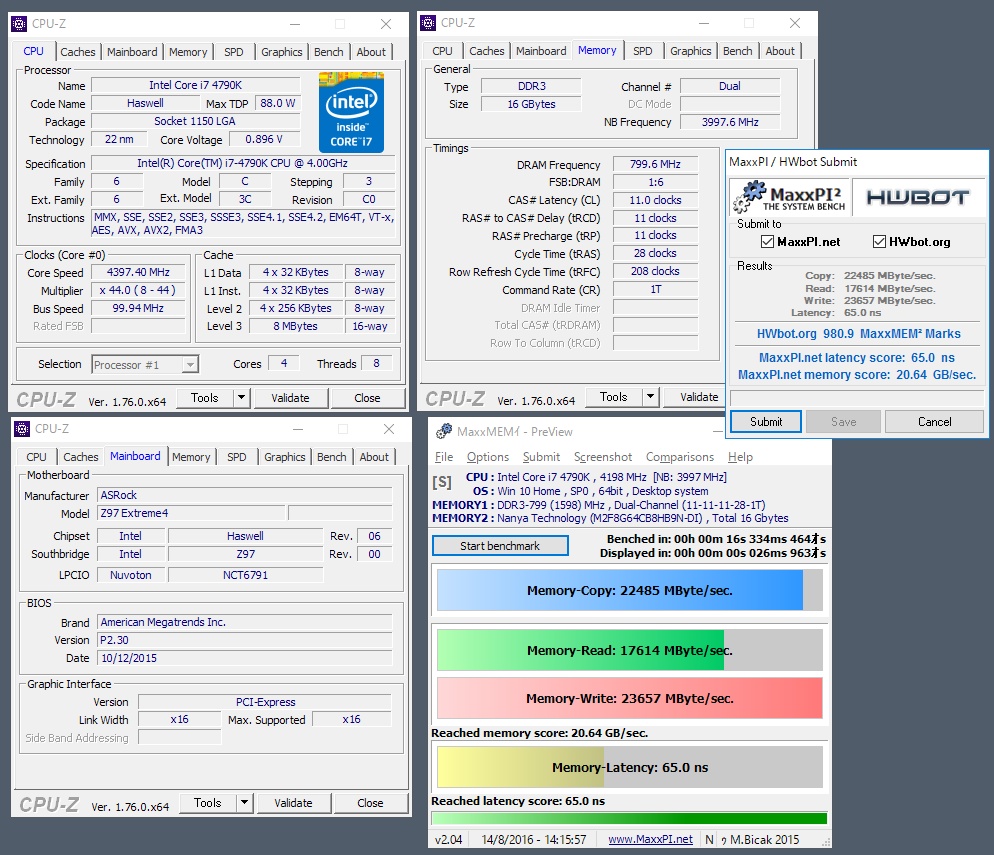994x855 pixels.
Task: Click the [S] badge in MaxxMEM
Action: (x=442, y=483)
